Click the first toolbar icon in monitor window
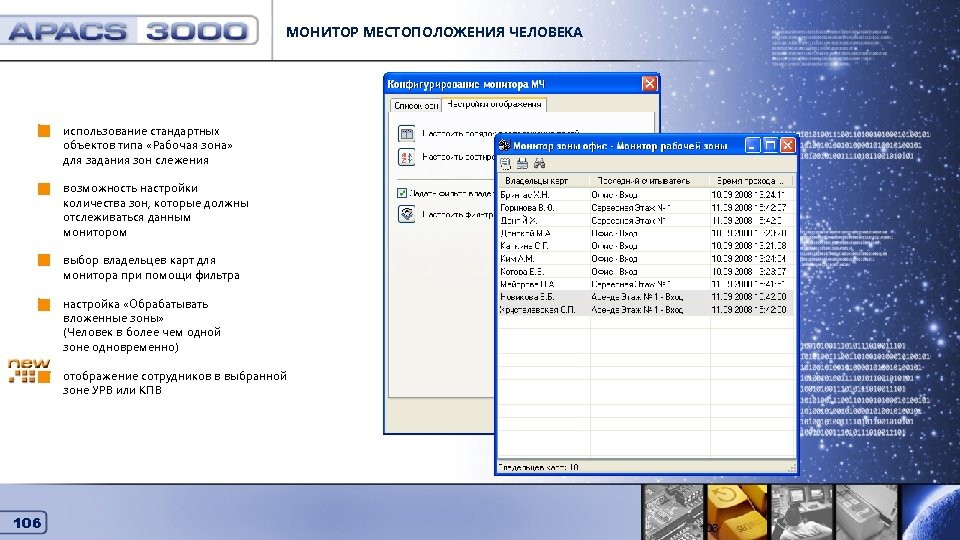Image resolution: width=960 pixels, height=540 pixels. pos(506,163)
